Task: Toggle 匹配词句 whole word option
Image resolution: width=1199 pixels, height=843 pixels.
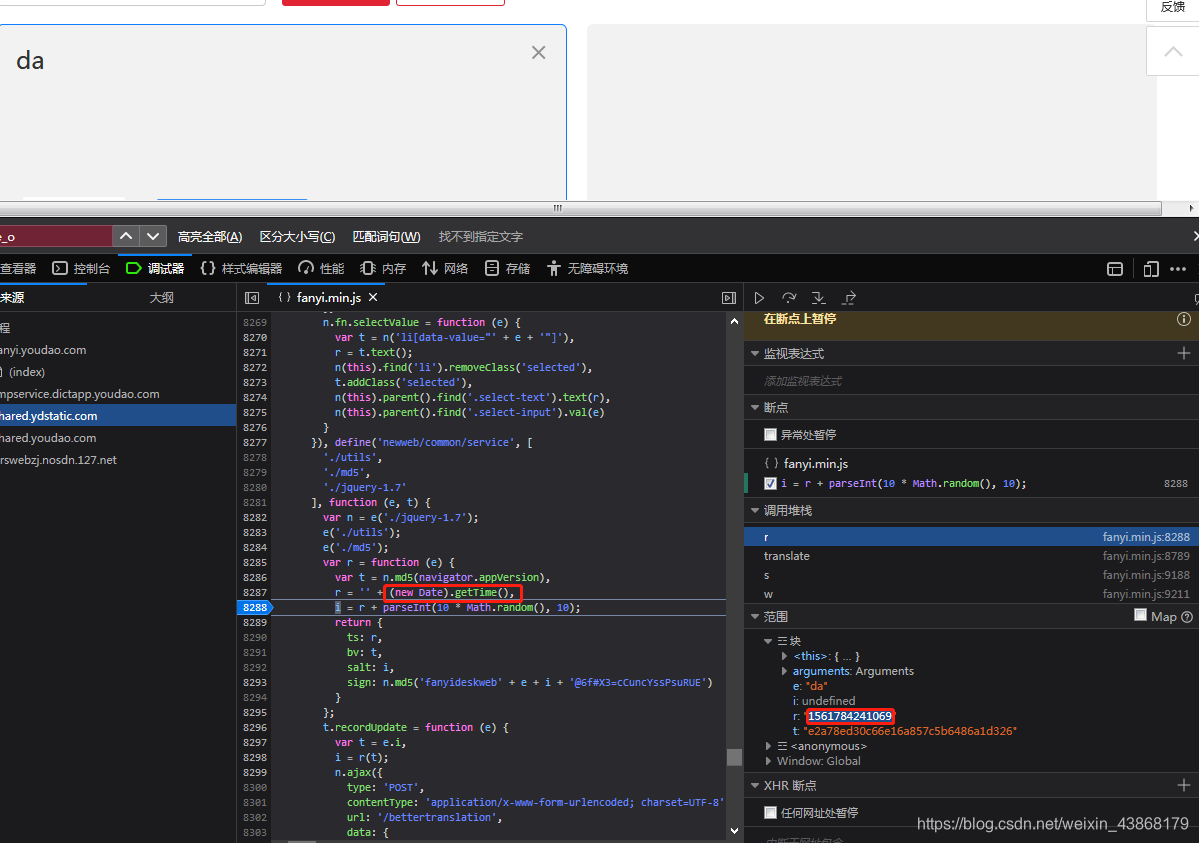Action: coord(386,237)
